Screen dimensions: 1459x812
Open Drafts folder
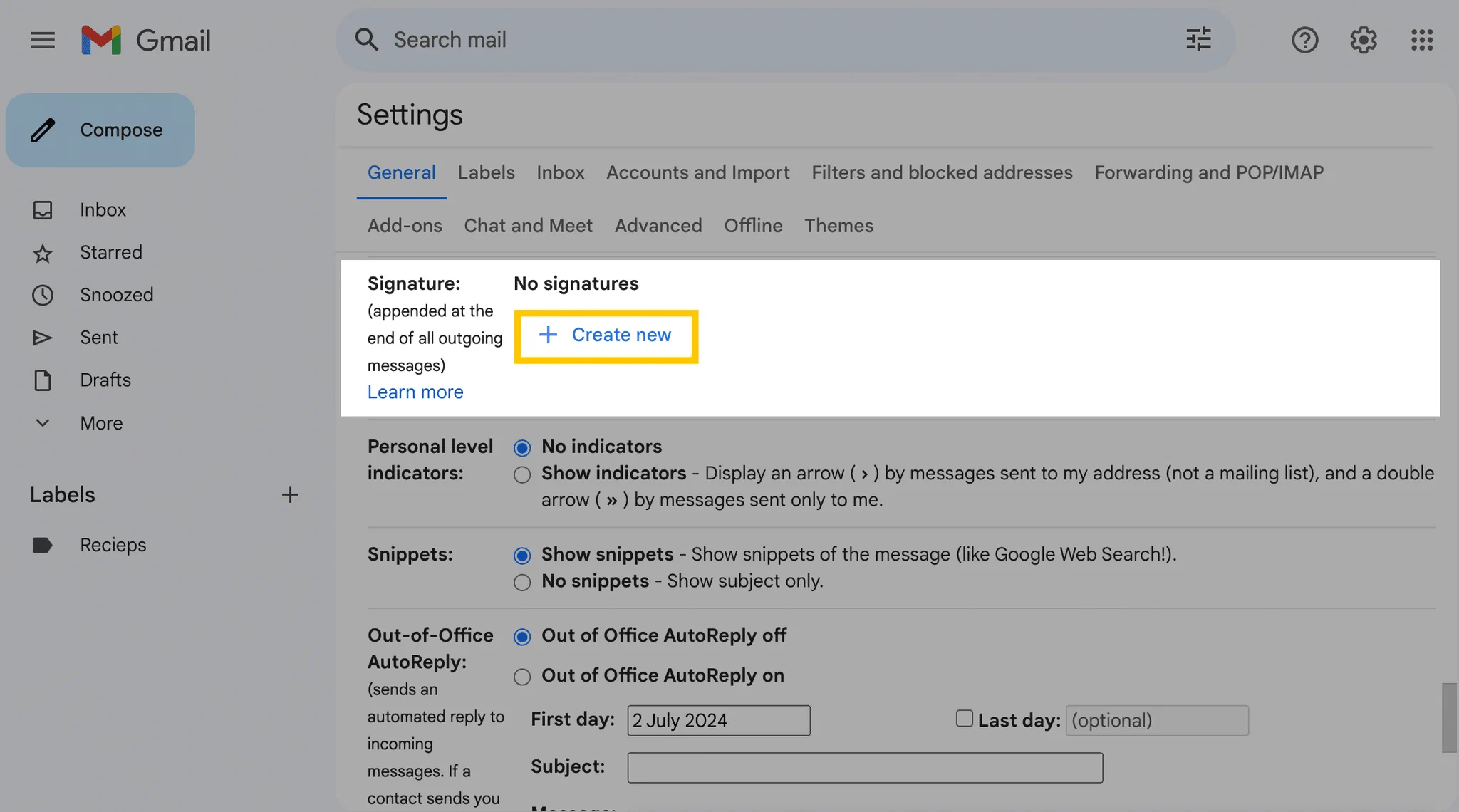(x=105, y=380)
